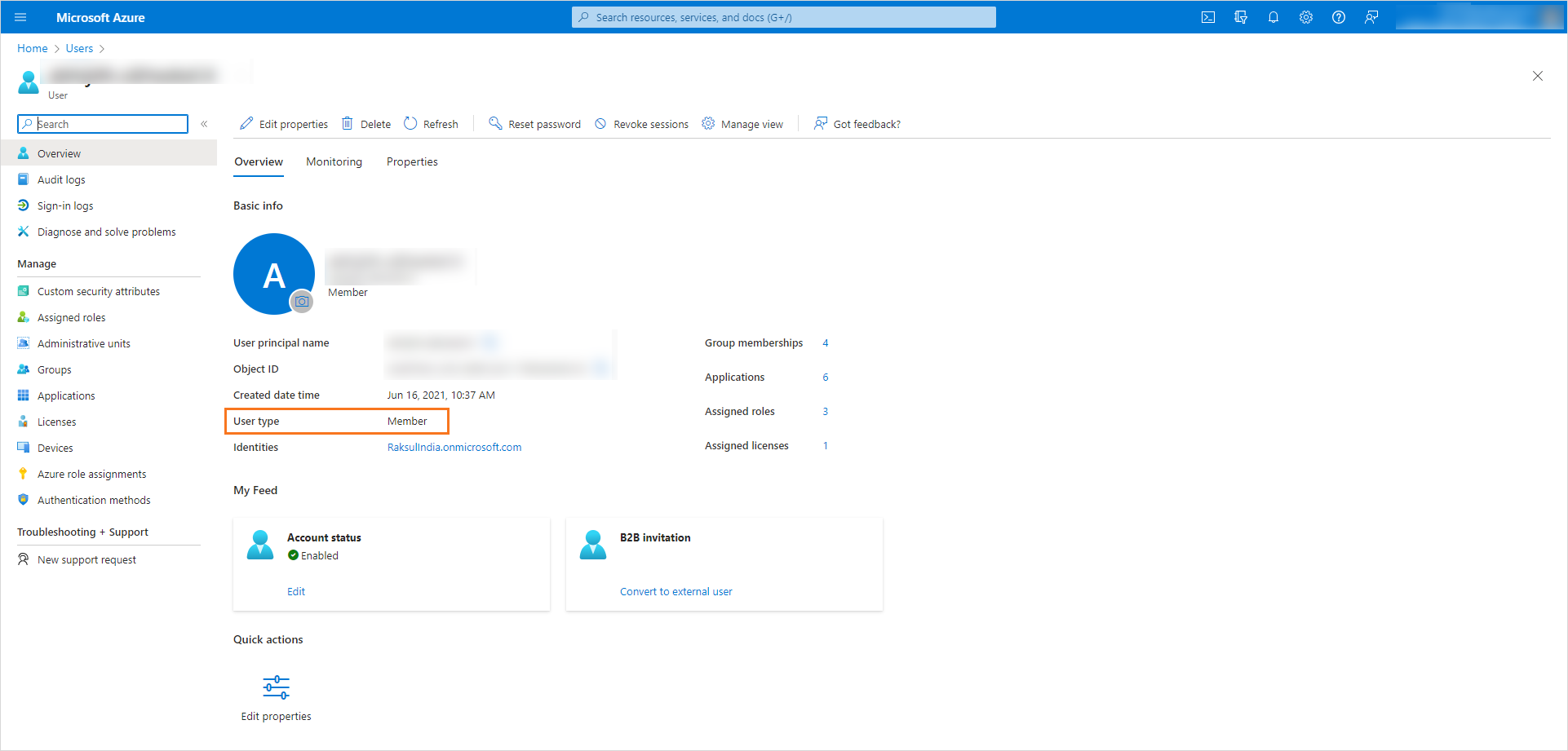
Task: Go to Users breadcrumb
Action: pos(79,48)
